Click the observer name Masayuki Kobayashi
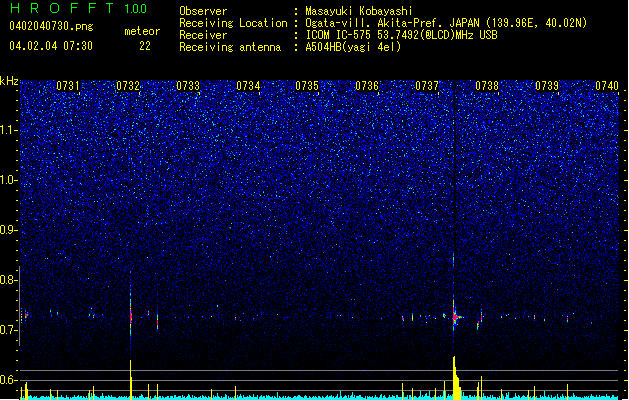 pos(359,11)
